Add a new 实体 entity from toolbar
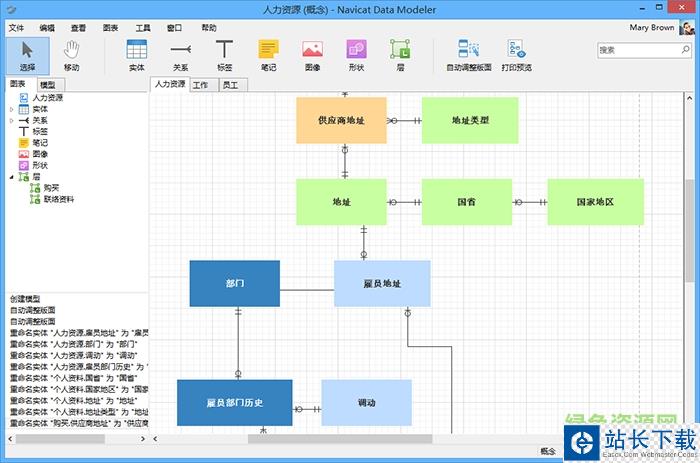This screenshot has height=463, width=700. [x=137, y=56]
